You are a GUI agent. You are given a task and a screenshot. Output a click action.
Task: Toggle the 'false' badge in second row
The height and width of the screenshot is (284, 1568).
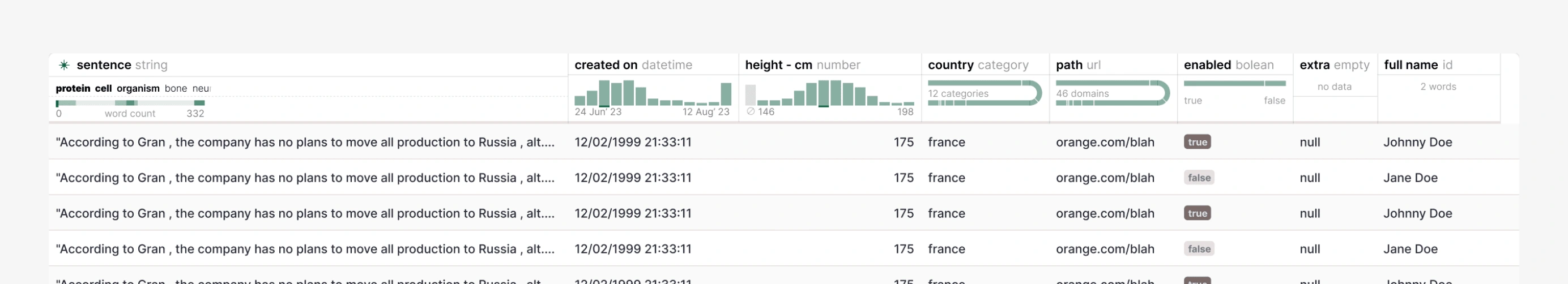tap(1199, 178)
